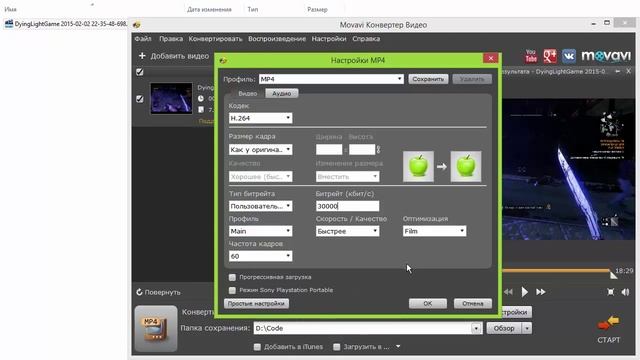Image resolution: width=640 pixels, height=360 pixels.
Task: Open the Правка menu
Action: [x=171, y=39]
